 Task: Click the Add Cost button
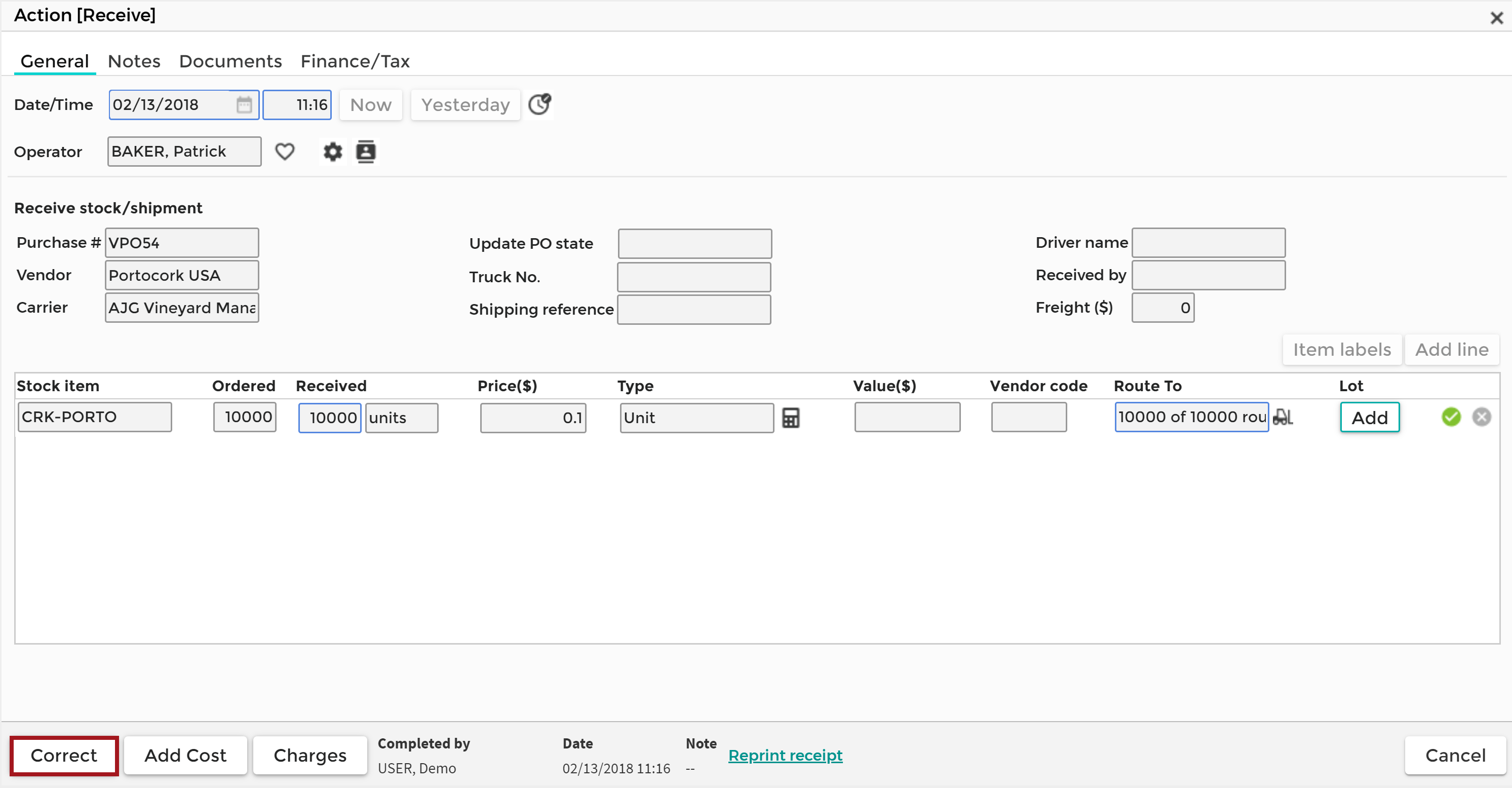(185, 756)
